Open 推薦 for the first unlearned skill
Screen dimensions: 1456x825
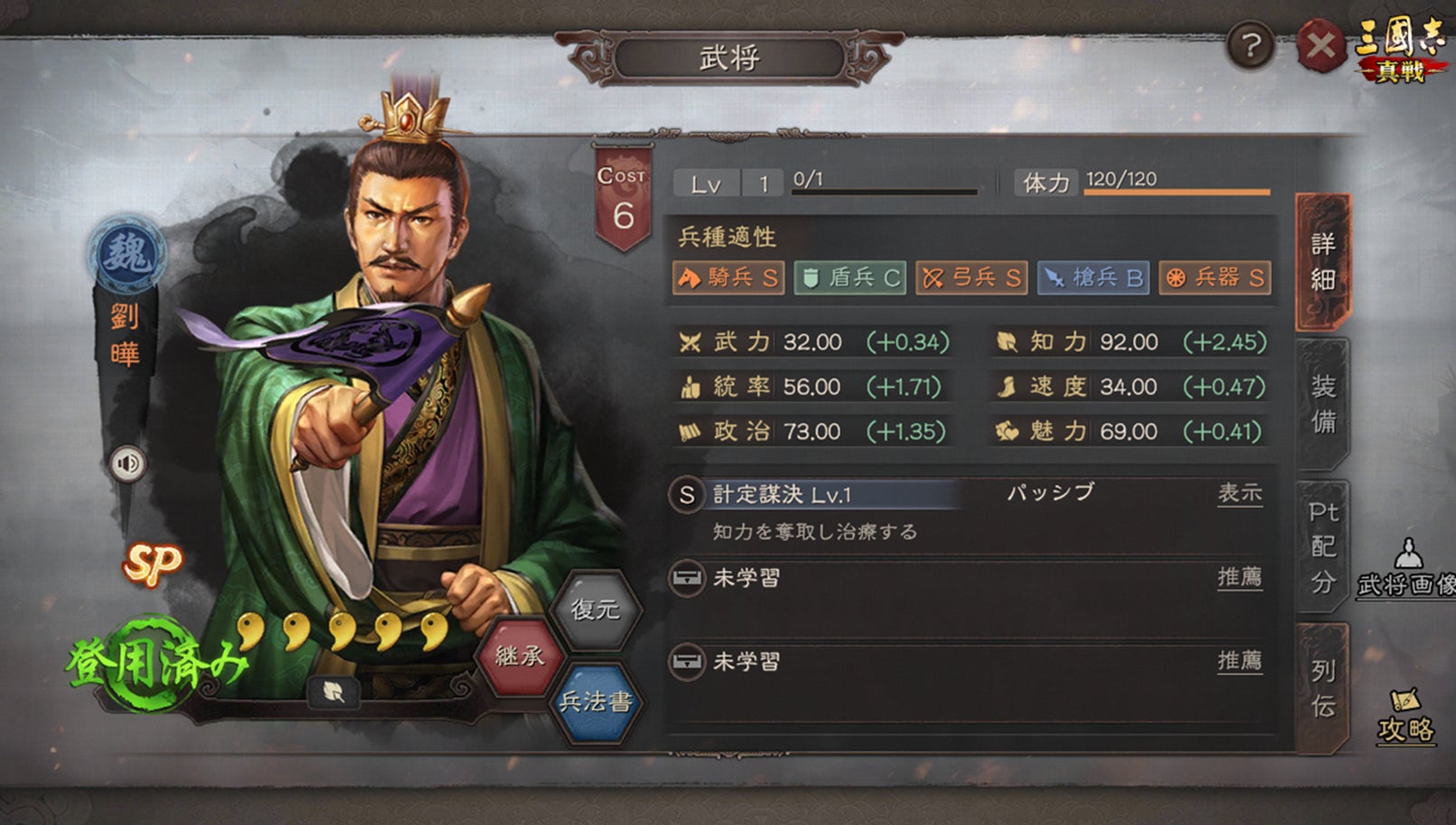pos(1240,577)
